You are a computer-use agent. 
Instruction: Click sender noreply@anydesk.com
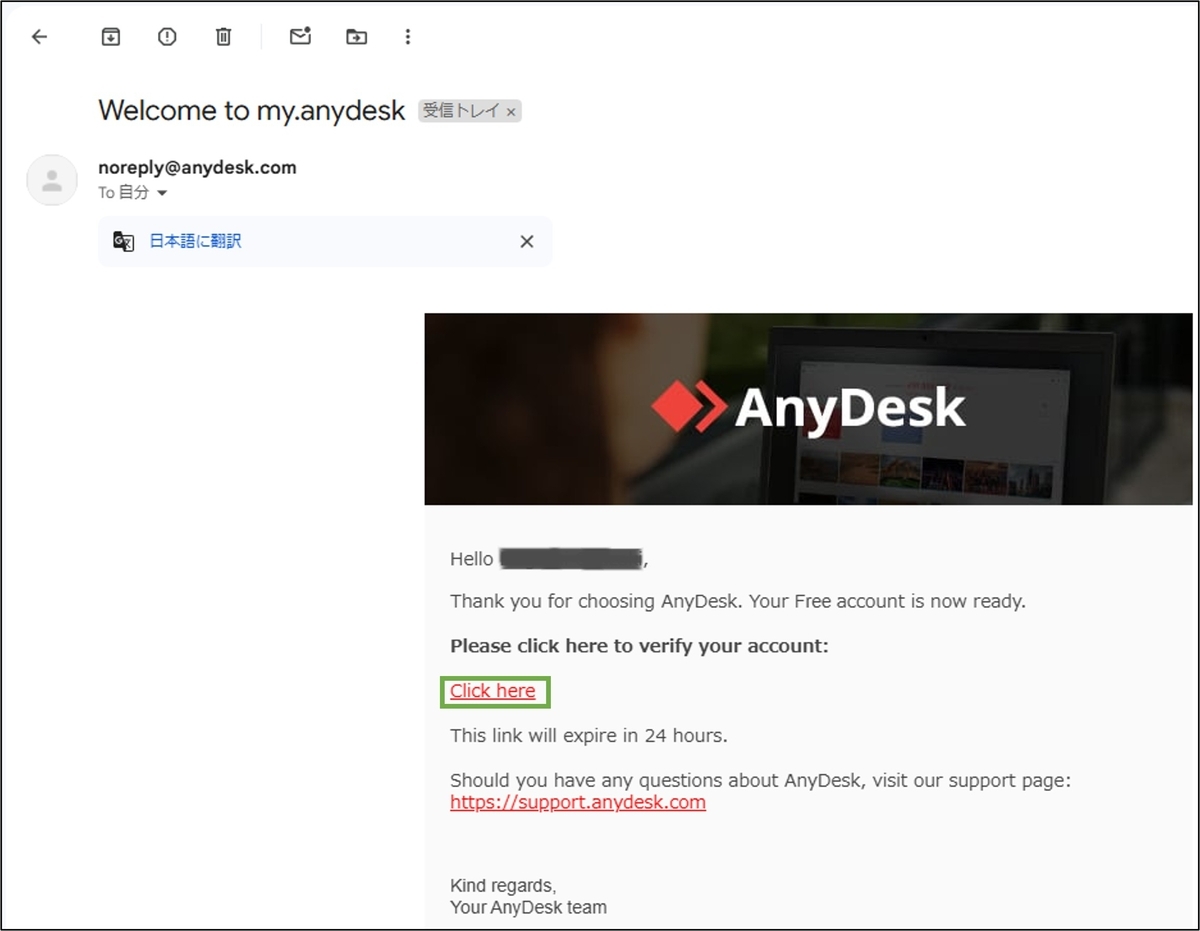coord(197,168)
